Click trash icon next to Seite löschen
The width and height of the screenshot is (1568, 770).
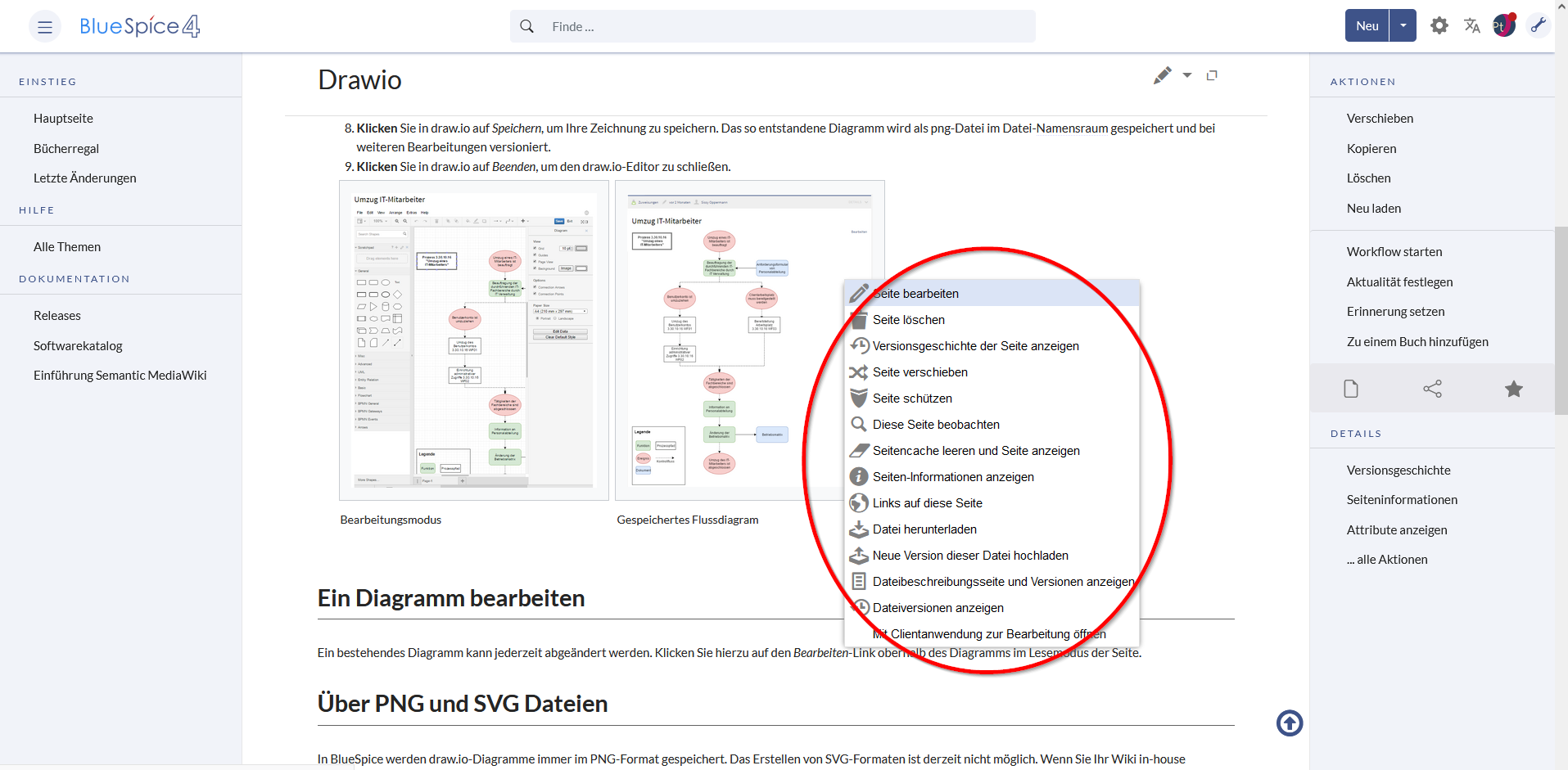pyautogui.click(x=859, y=320)
